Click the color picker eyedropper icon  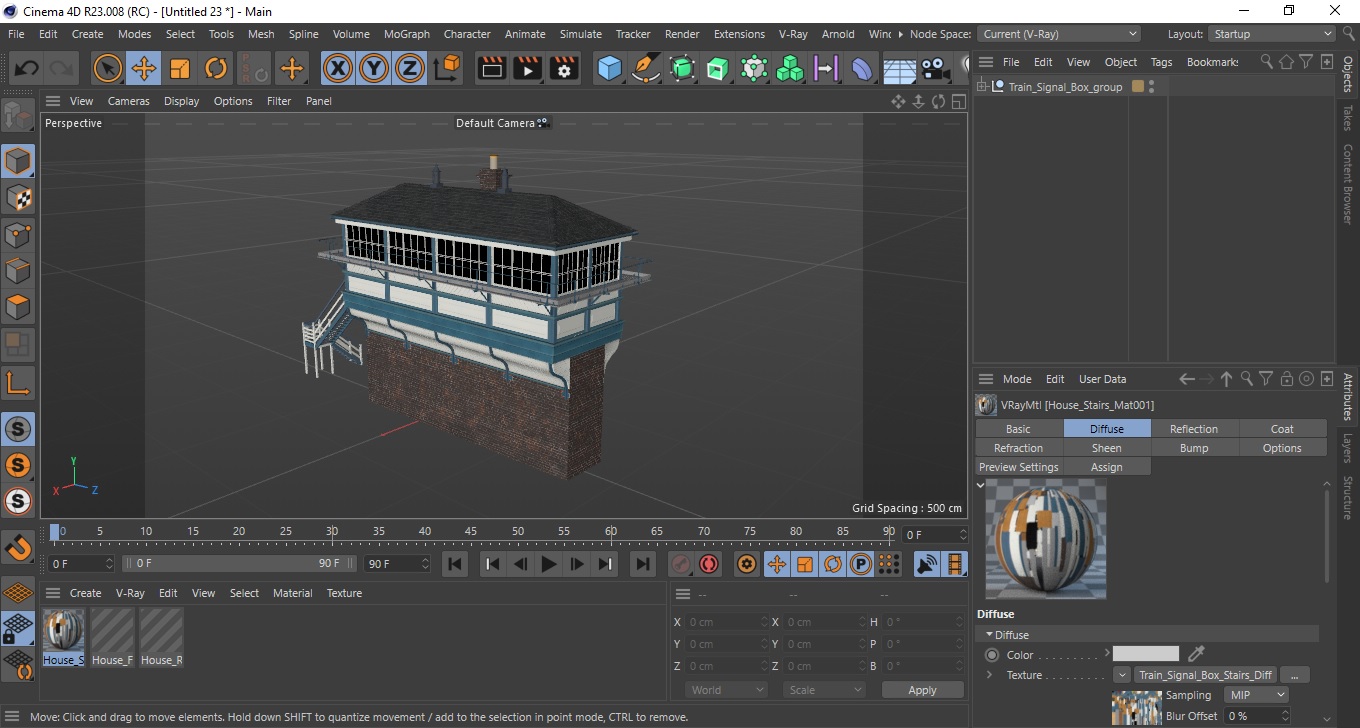[1196, 655]
